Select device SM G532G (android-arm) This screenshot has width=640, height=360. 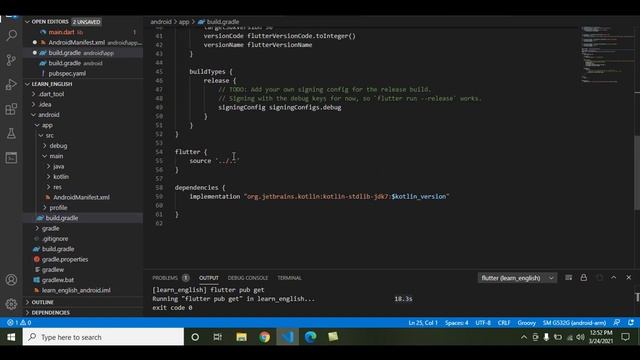tap(574, 322)
